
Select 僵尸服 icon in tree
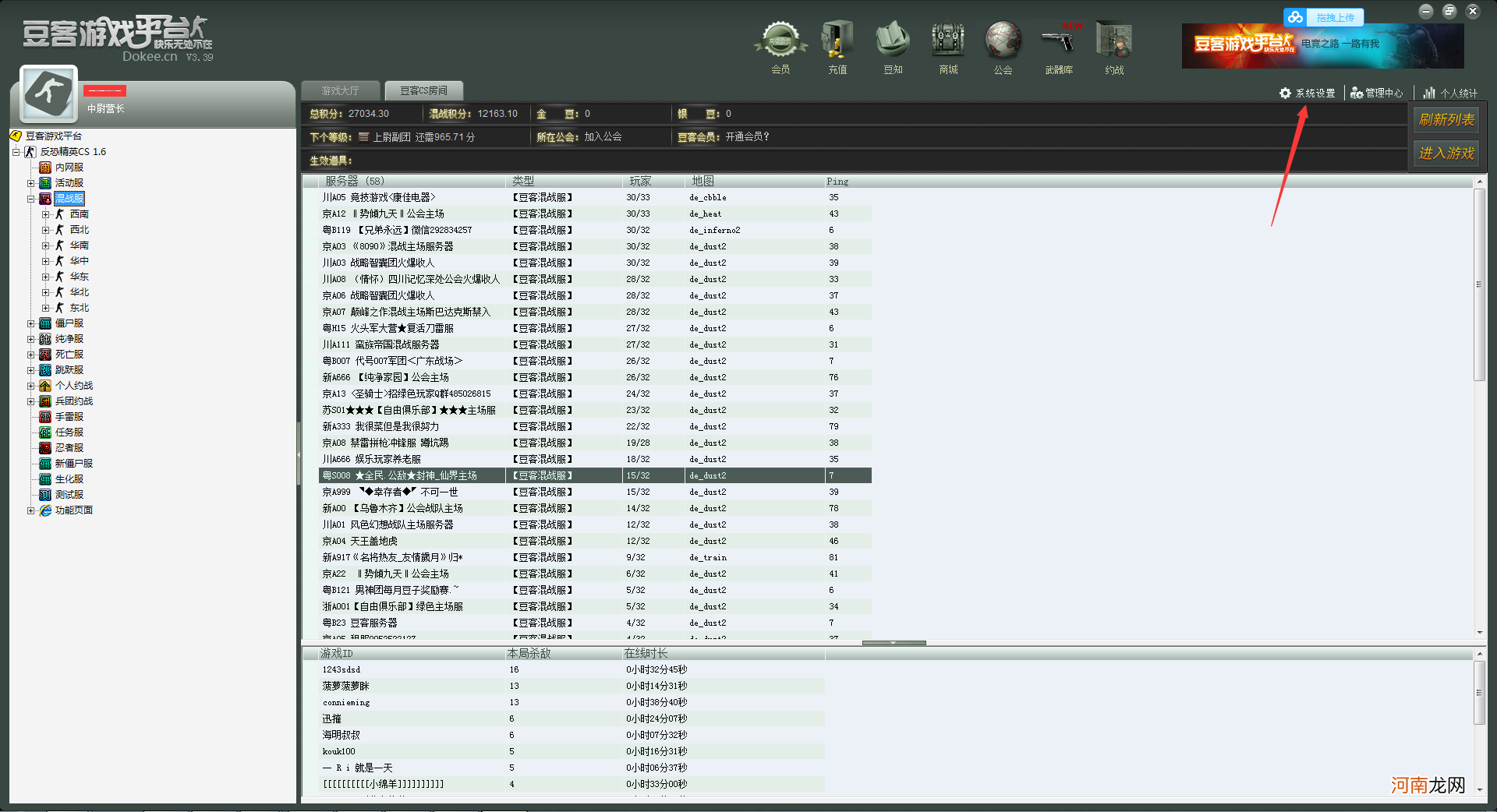45,323
